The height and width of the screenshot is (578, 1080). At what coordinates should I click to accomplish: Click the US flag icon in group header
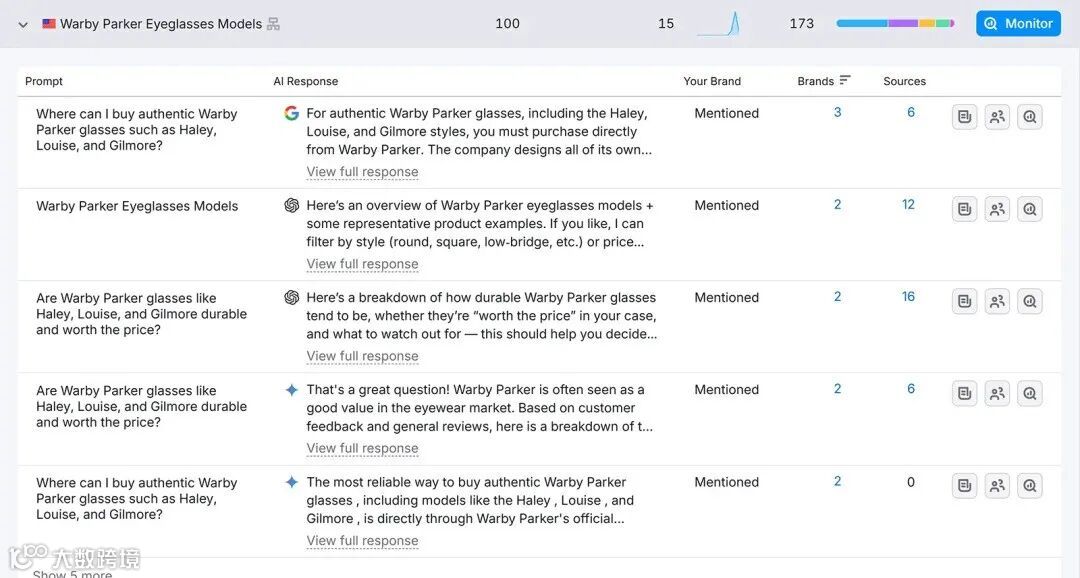click(x=49, y=23)
